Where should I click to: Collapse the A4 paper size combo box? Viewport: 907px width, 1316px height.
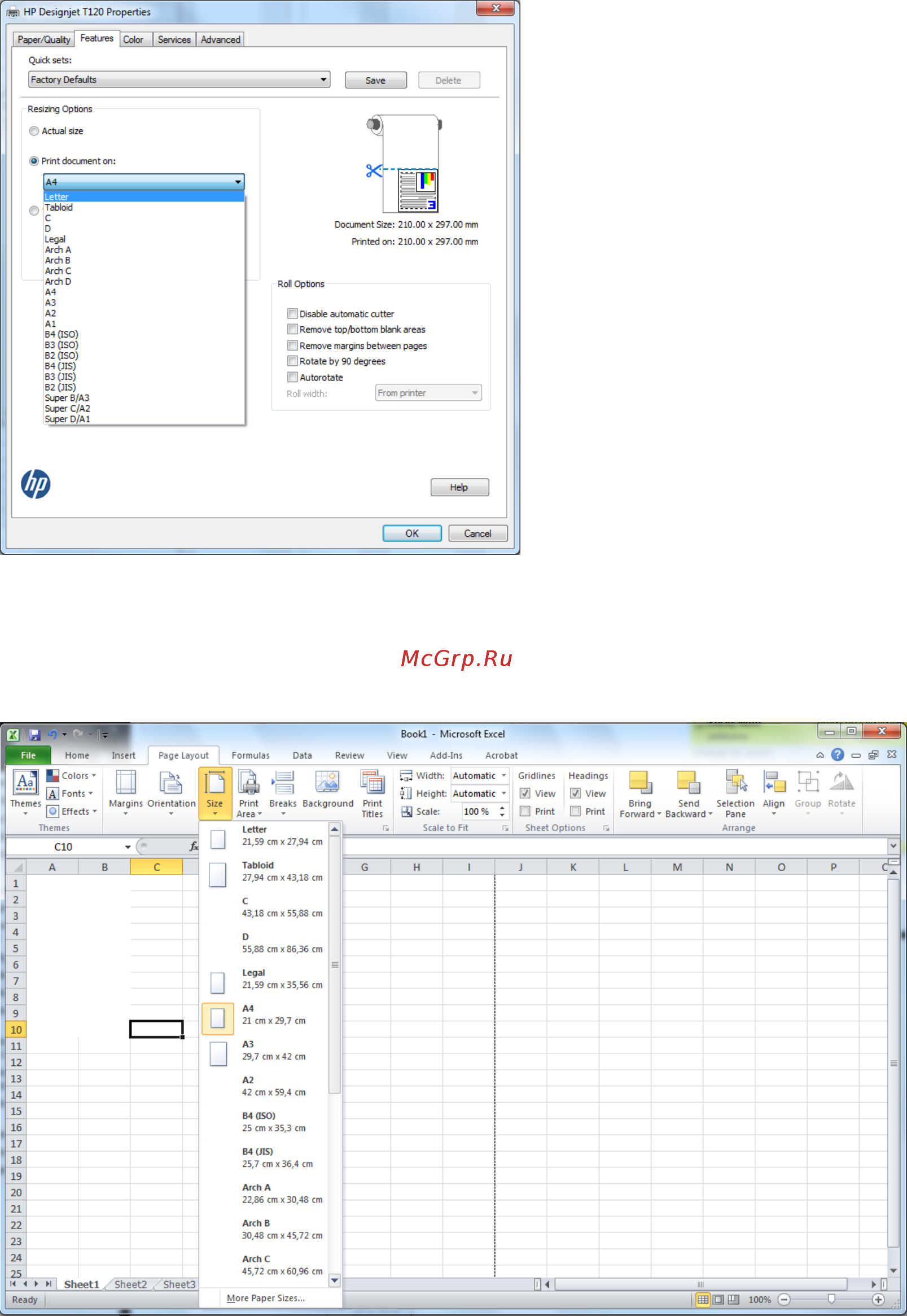tap(144, 182)
